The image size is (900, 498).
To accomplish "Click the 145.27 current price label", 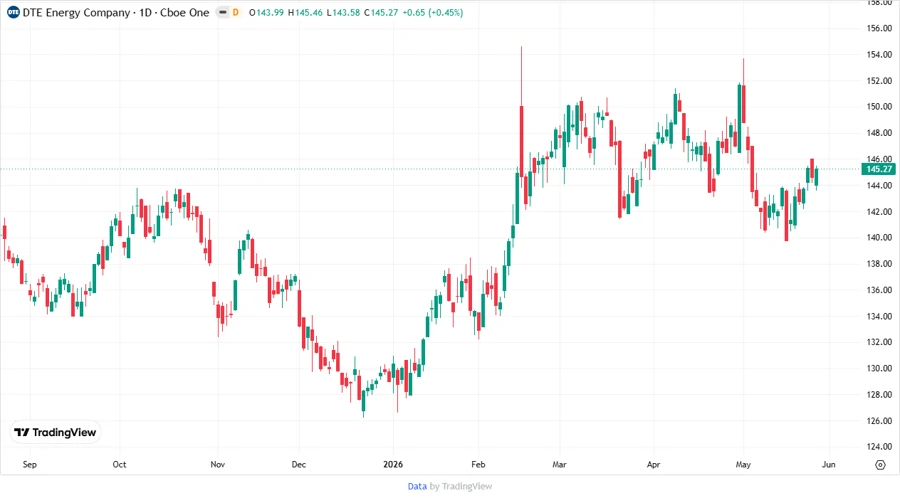I will click(x=879, y=169).
